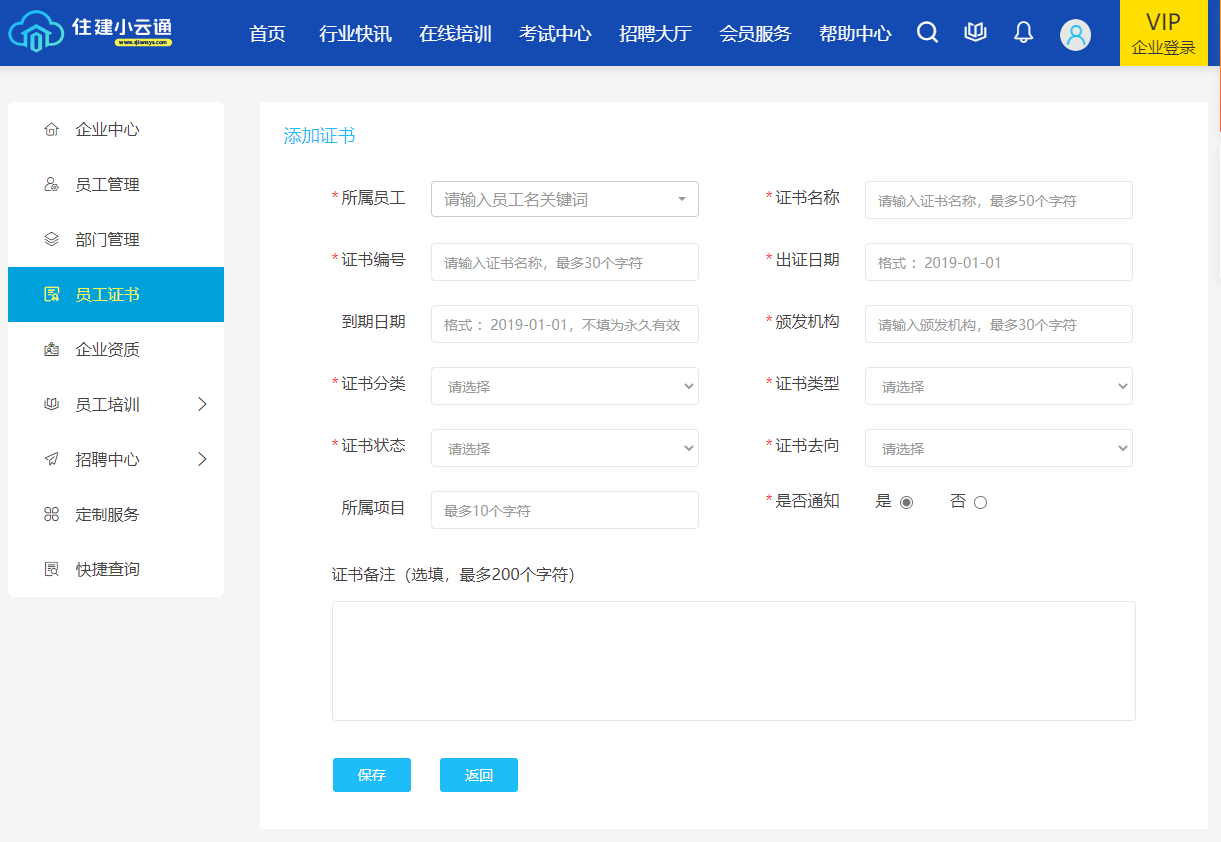Image resolution: width=1221 pixels, height=842 pixels.
Task: Expand the 招聘中心 sidebar submenu
Action: pyautogui.click(x=202, y=460)
